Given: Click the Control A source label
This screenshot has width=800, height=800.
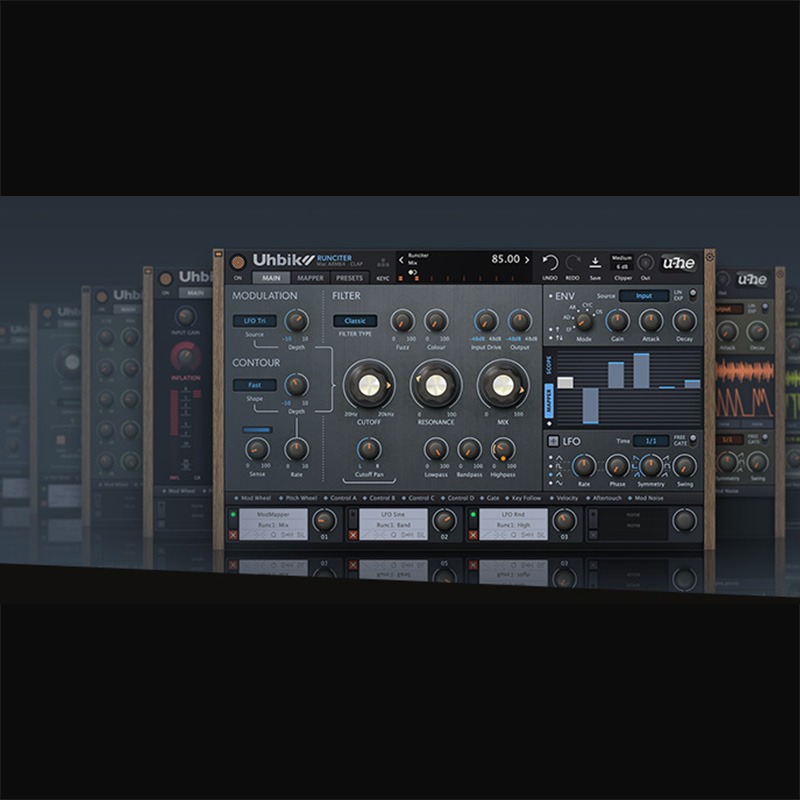Looking at the screenshot, I should click(x=343, y=498).
